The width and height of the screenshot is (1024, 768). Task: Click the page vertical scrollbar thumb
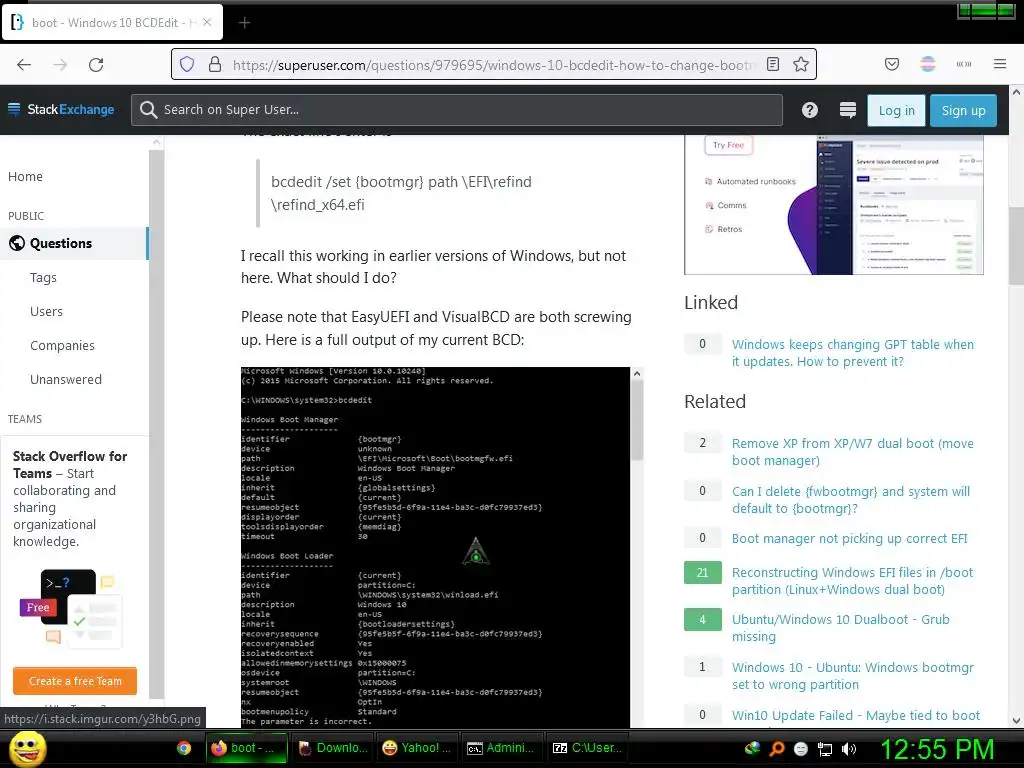pyautogui.click(x=1016, y=245)
